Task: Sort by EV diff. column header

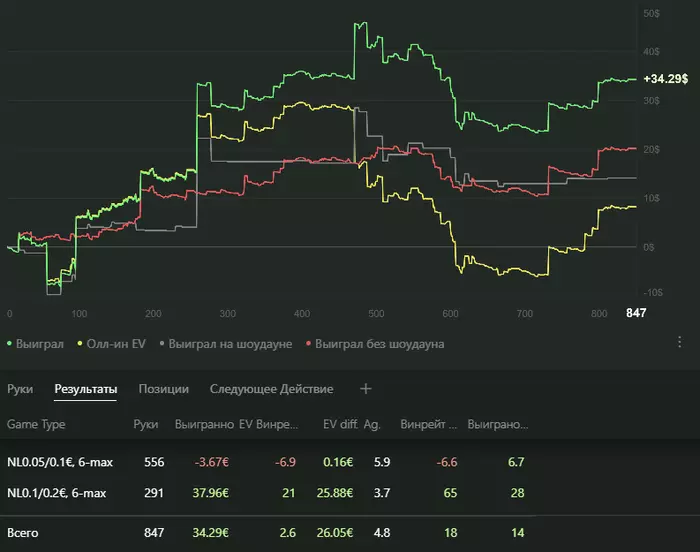Action: pyautogui.click(x=340, y=424)
